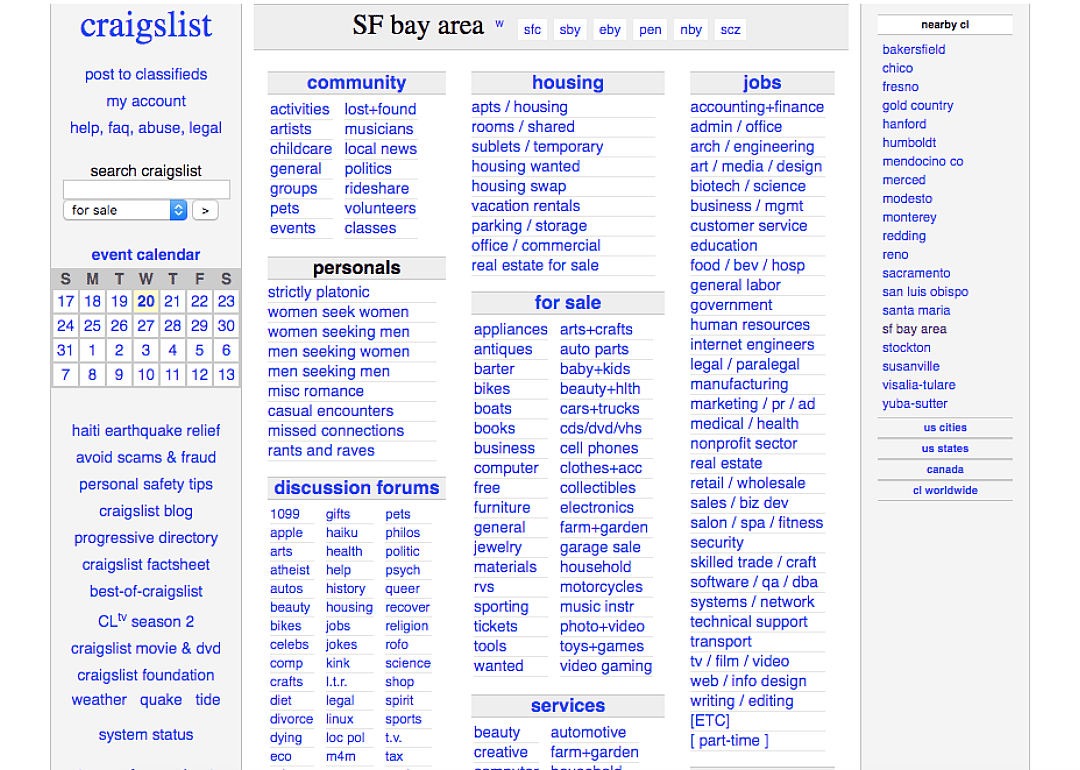
Task: Select the 'scz' sub-area tab
Action: 731,30
